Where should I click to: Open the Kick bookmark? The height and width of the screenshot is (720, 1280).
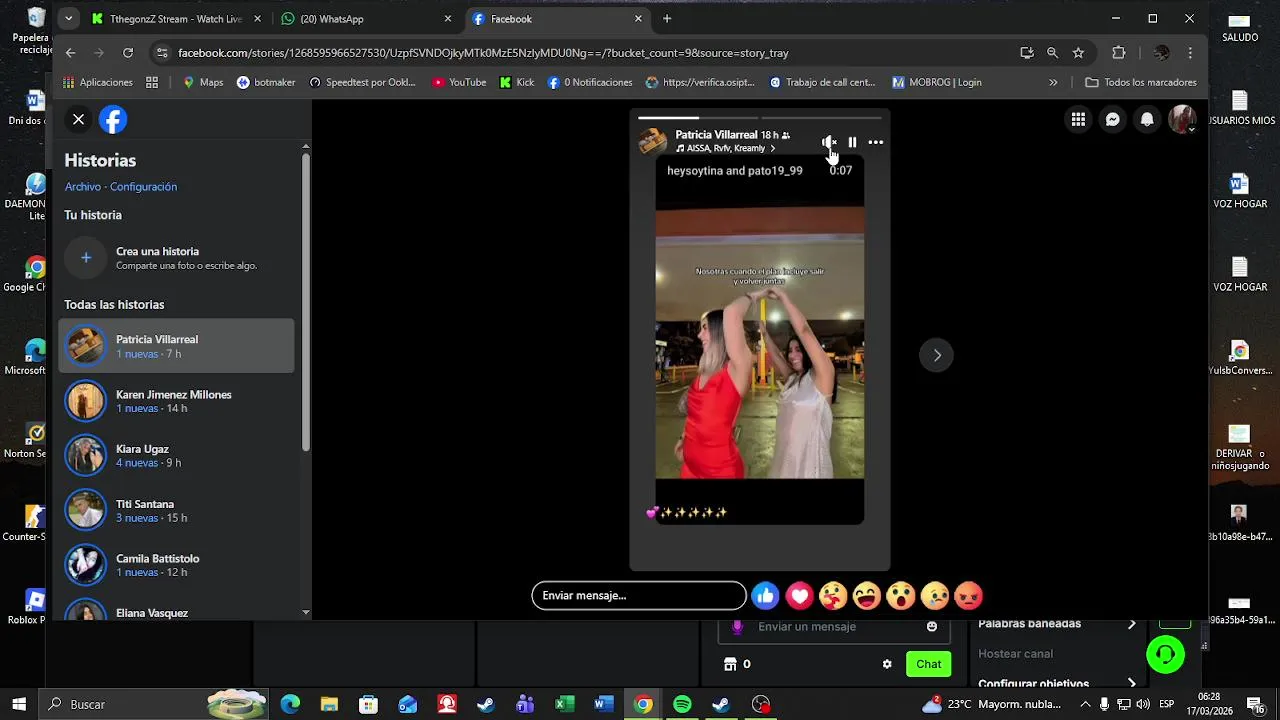[x=517, y=83]
